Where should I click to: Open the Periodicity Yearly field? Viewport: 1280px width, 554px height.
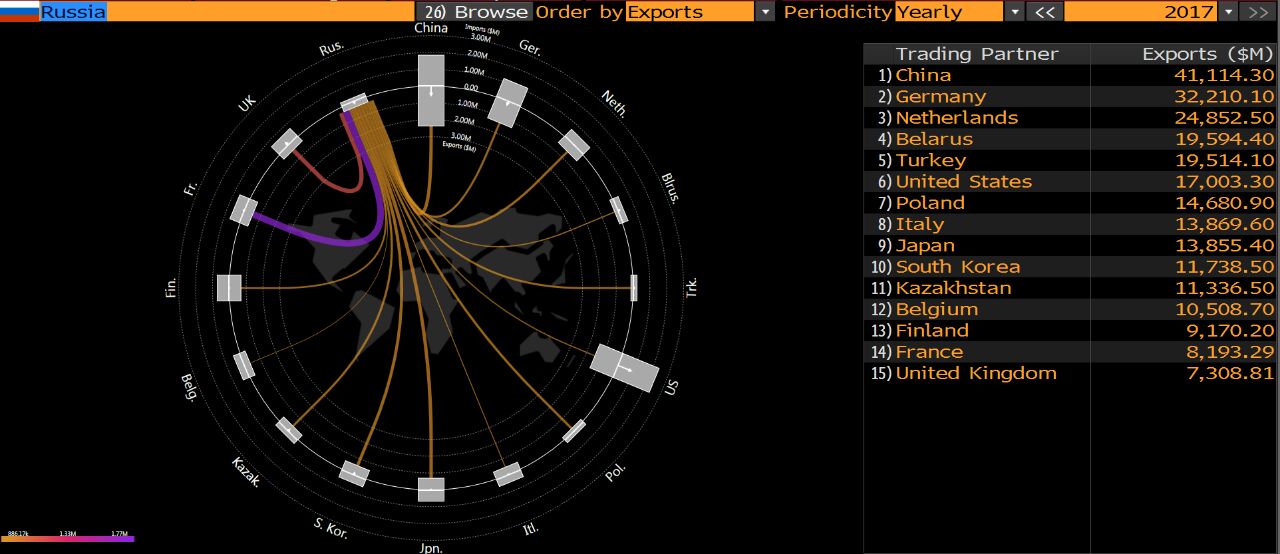point(948,12)
